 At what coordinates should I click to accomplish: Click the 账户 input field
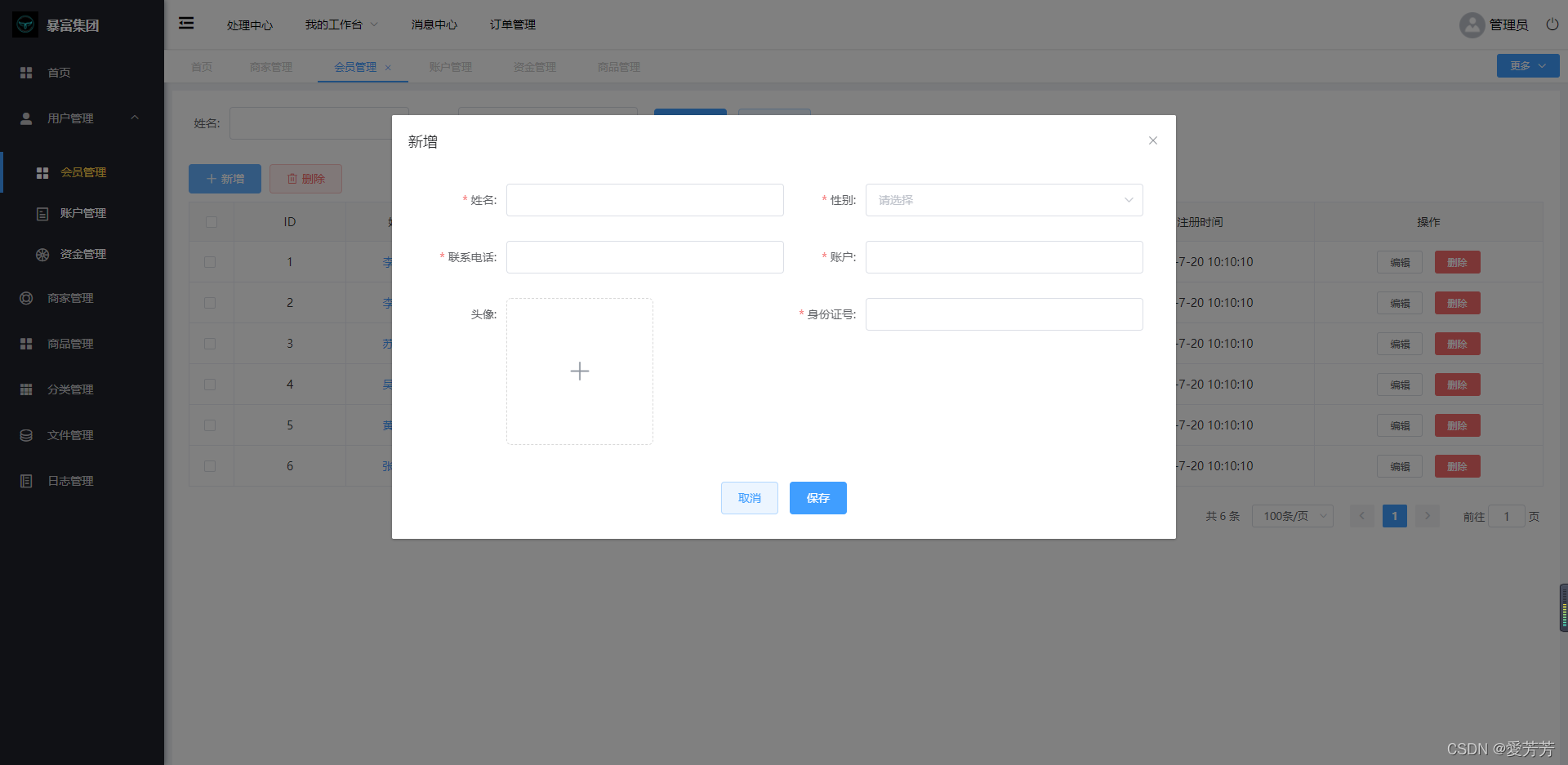[1004, 257]
